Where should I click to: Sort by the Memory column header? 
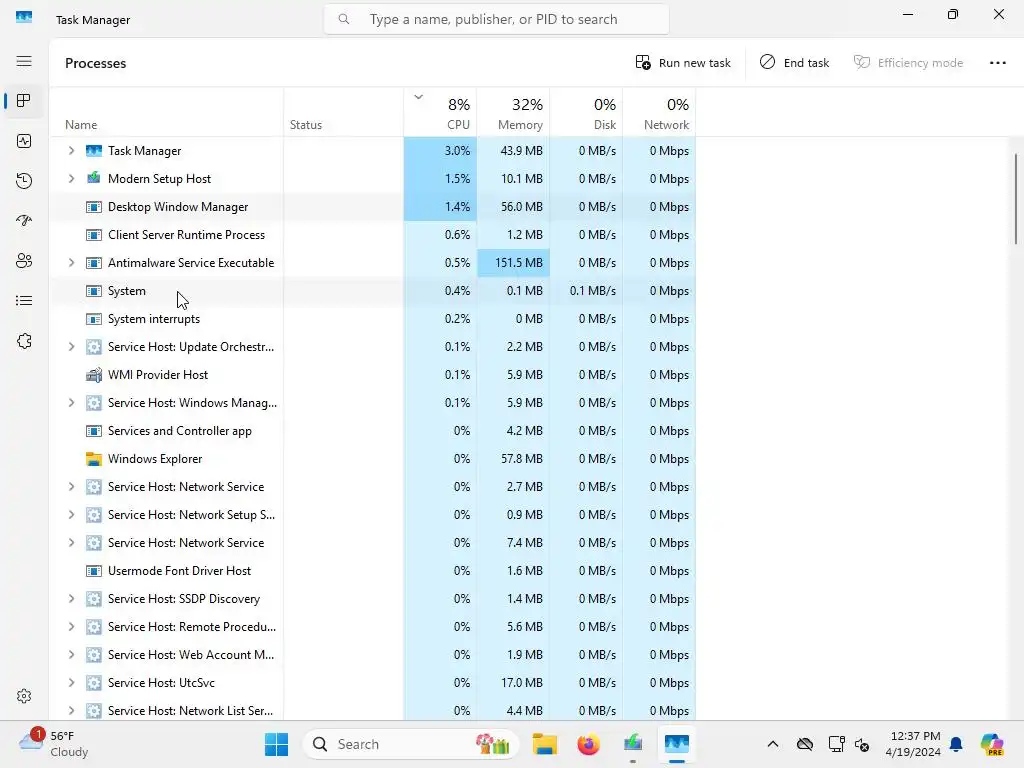(513, 112)
